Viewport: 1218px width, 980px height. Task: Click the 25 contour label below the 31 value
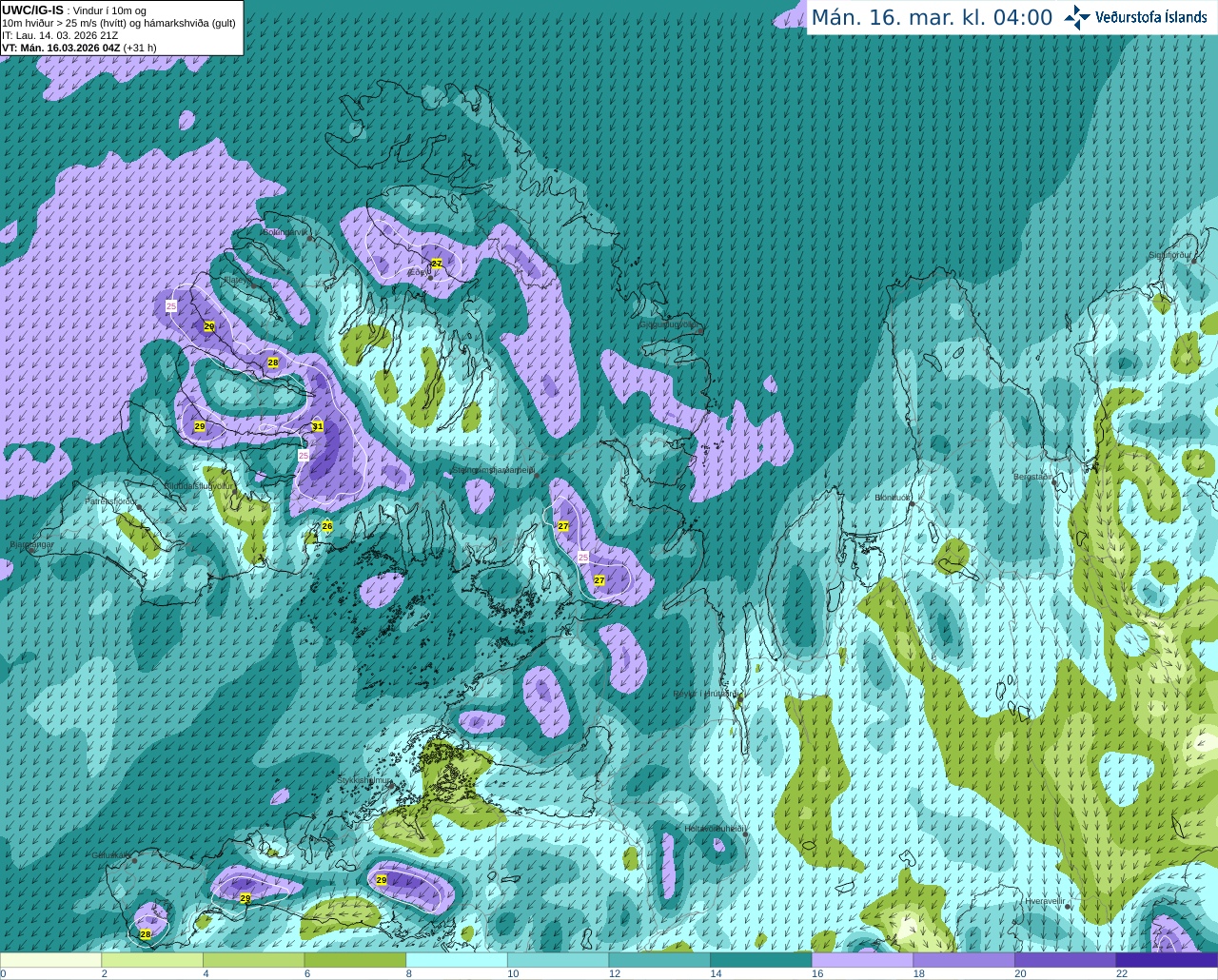(304, 456)
